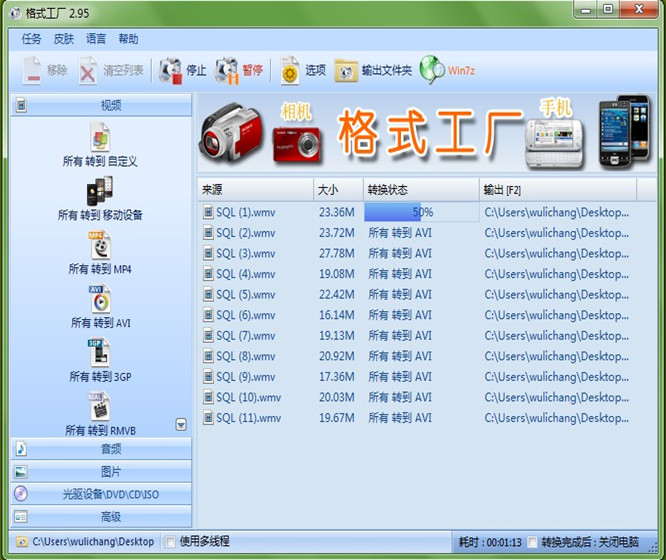This screenshot has width=666, height=560.
Task: Click the white slider phone image in banner
Action: [x=554, y=144]
